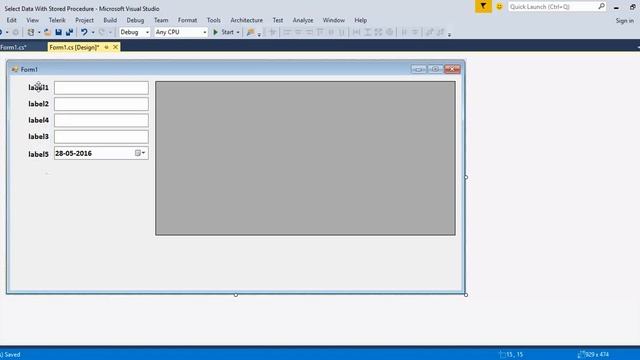Open the Test menu
The width and height of the screenshot is (640, 360).
pos(278,20)
